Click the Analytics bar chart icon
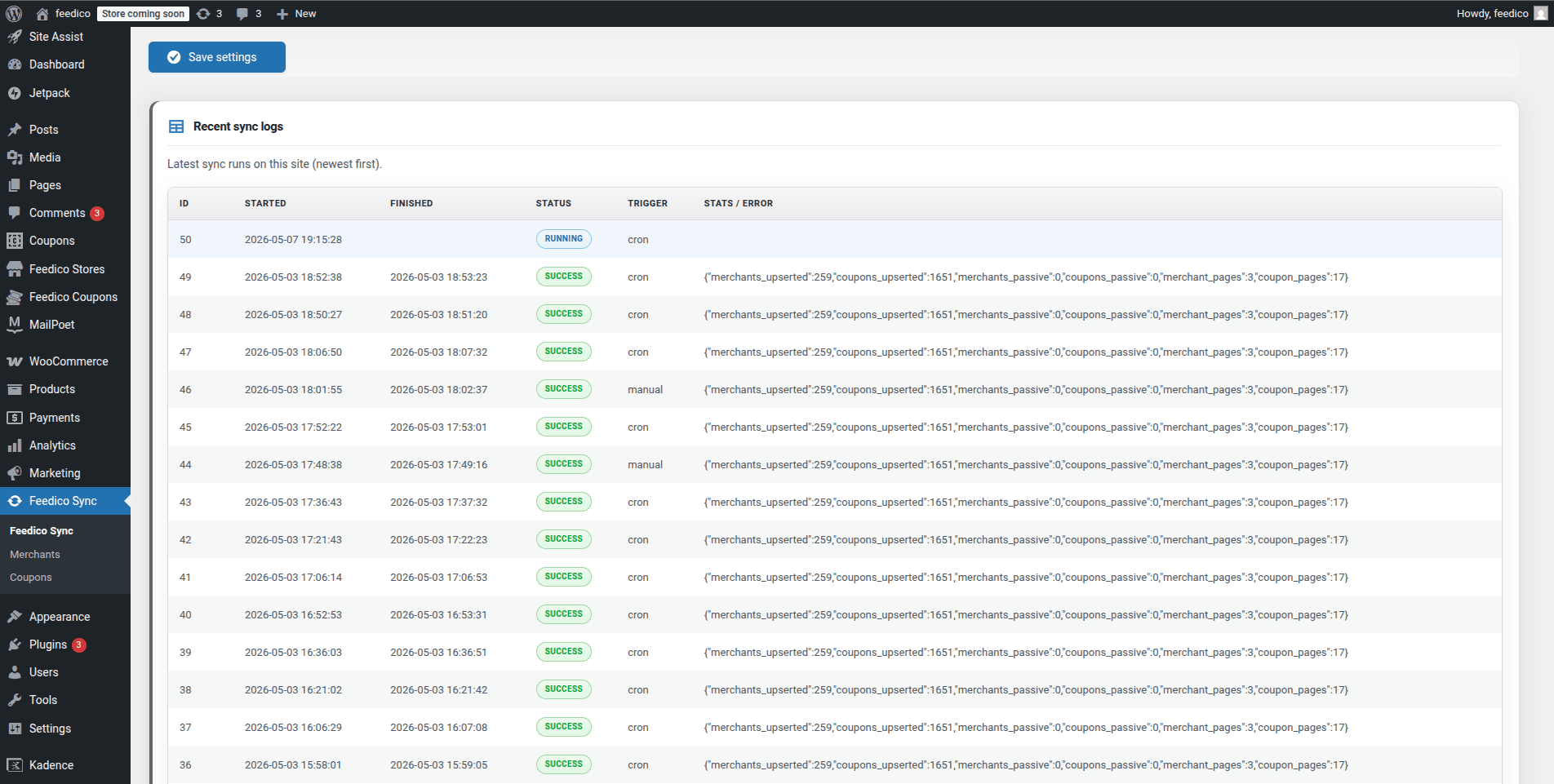Screen dimensions: 1554x784 (15, 445)
